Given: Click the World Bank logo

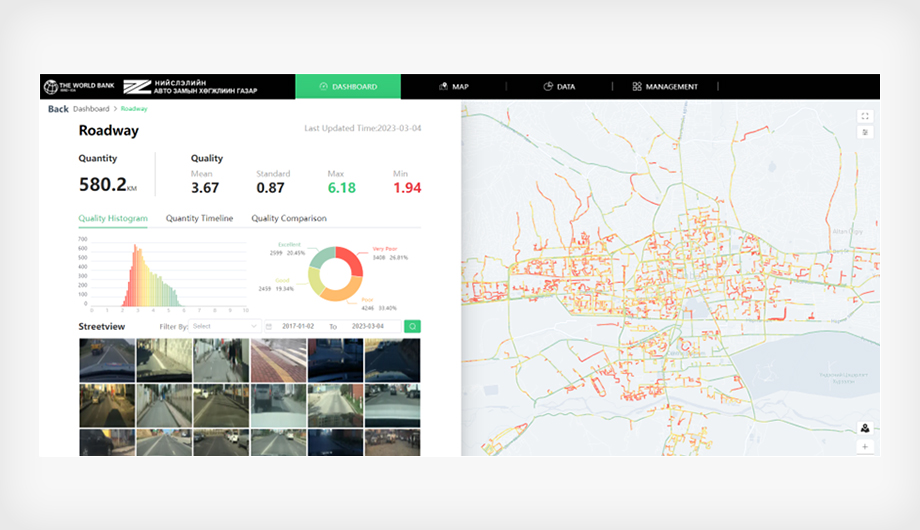Looking at the screenshot, I should (78, 87).
